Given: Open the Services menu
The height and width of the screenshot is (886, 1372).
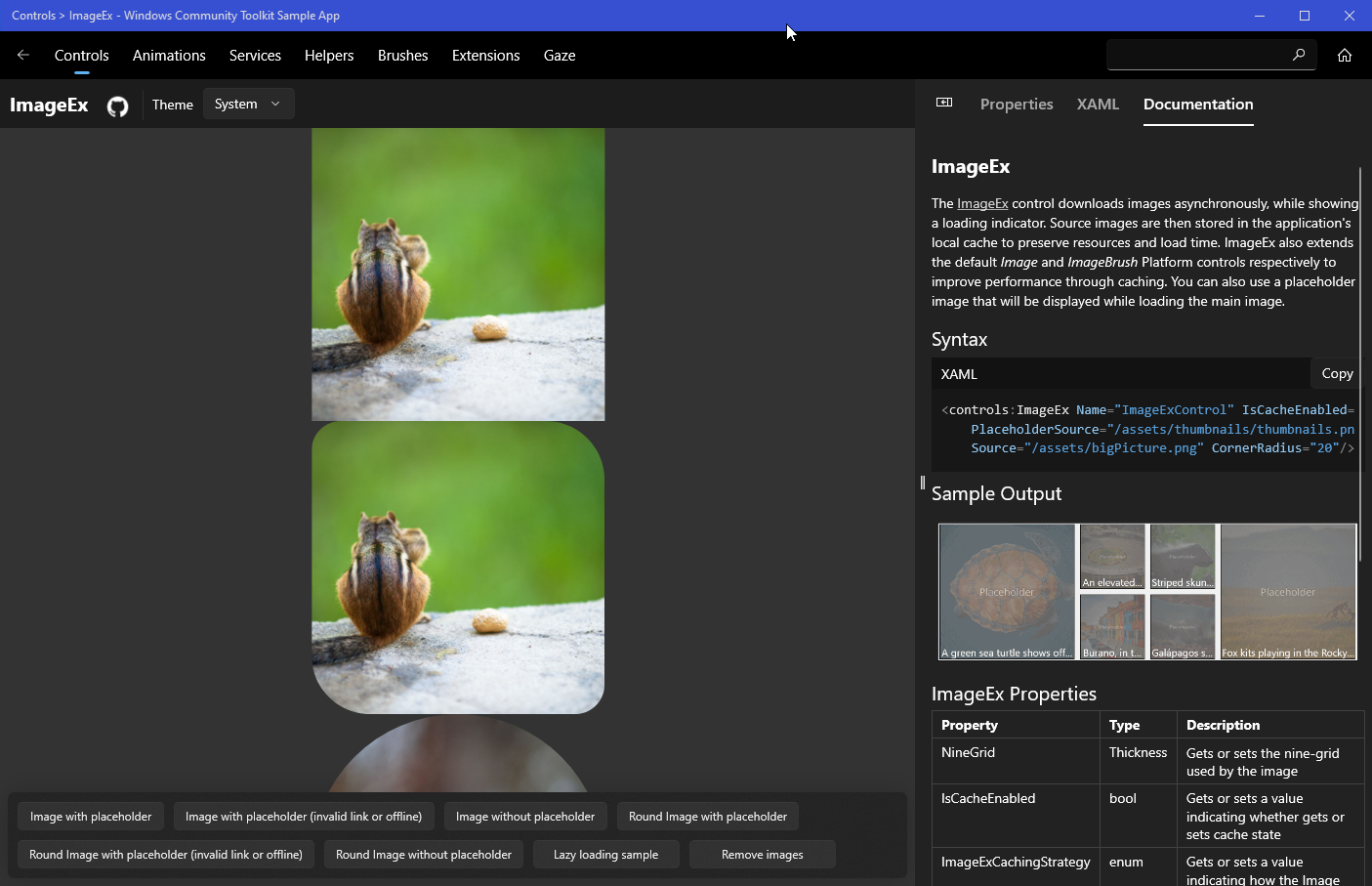Looking at the screenshot, I should [x=255, y=56].
